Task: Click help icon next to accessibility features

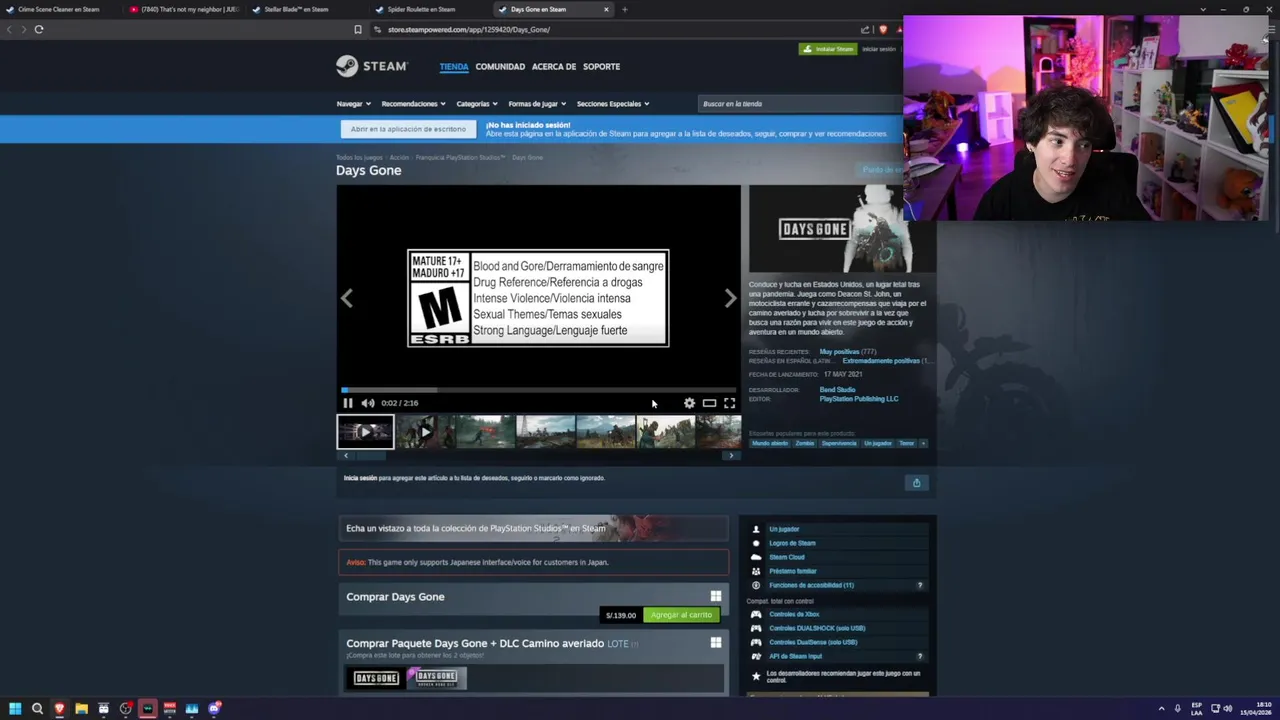Action: (920, 585)
